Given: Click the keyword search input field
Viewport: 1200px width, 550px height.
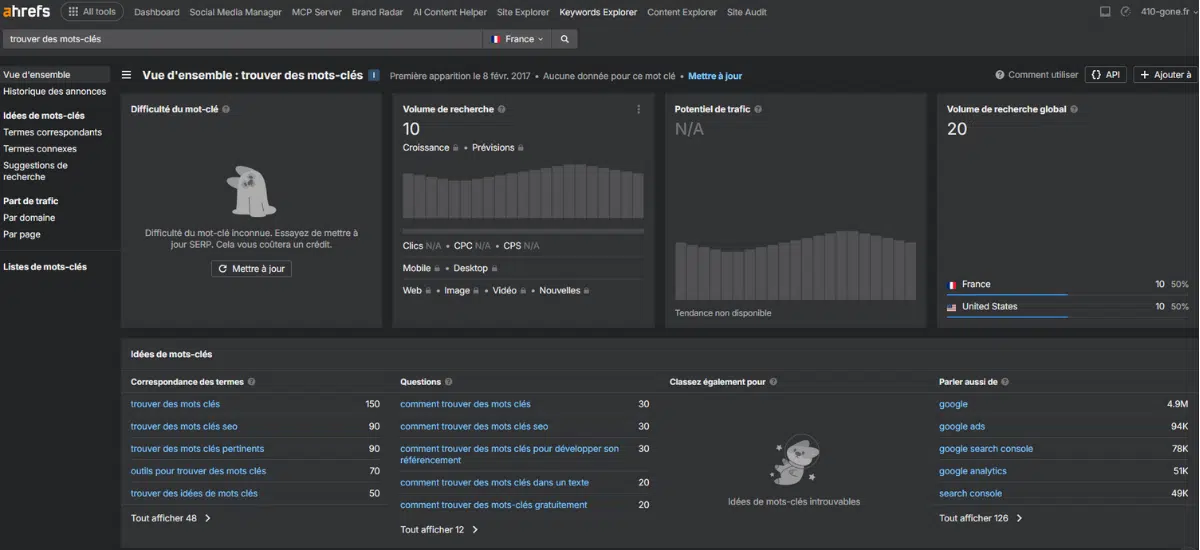Looking at the screenshot, I should pyautogui.click(x=240, y=39).
